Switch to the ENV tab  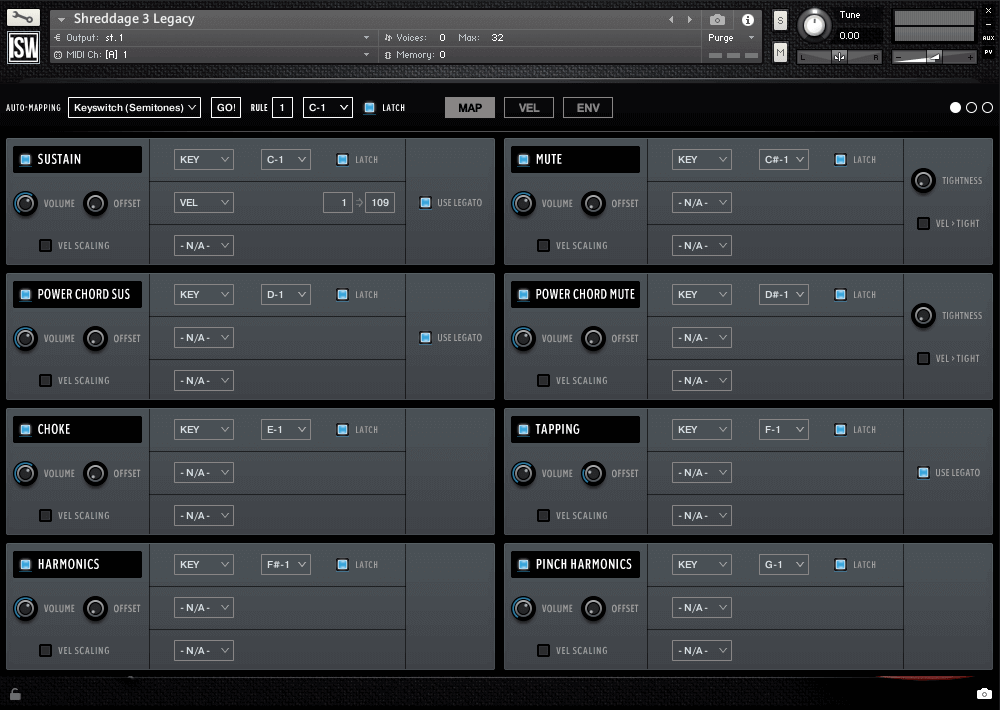[587, 107]
